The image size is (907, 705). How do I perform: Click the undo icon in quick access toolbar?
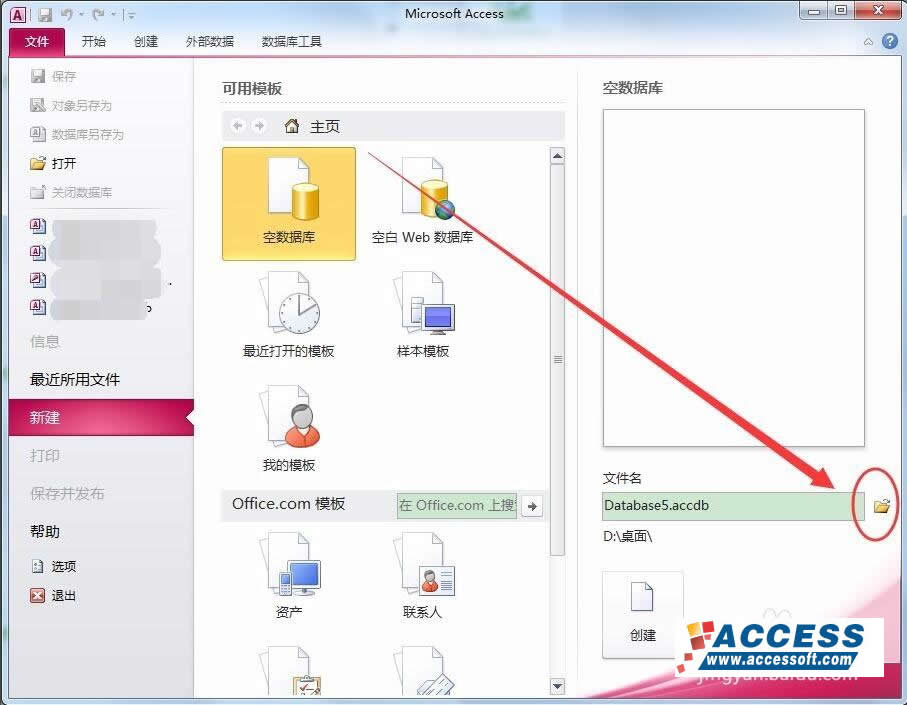click(67, 14)
